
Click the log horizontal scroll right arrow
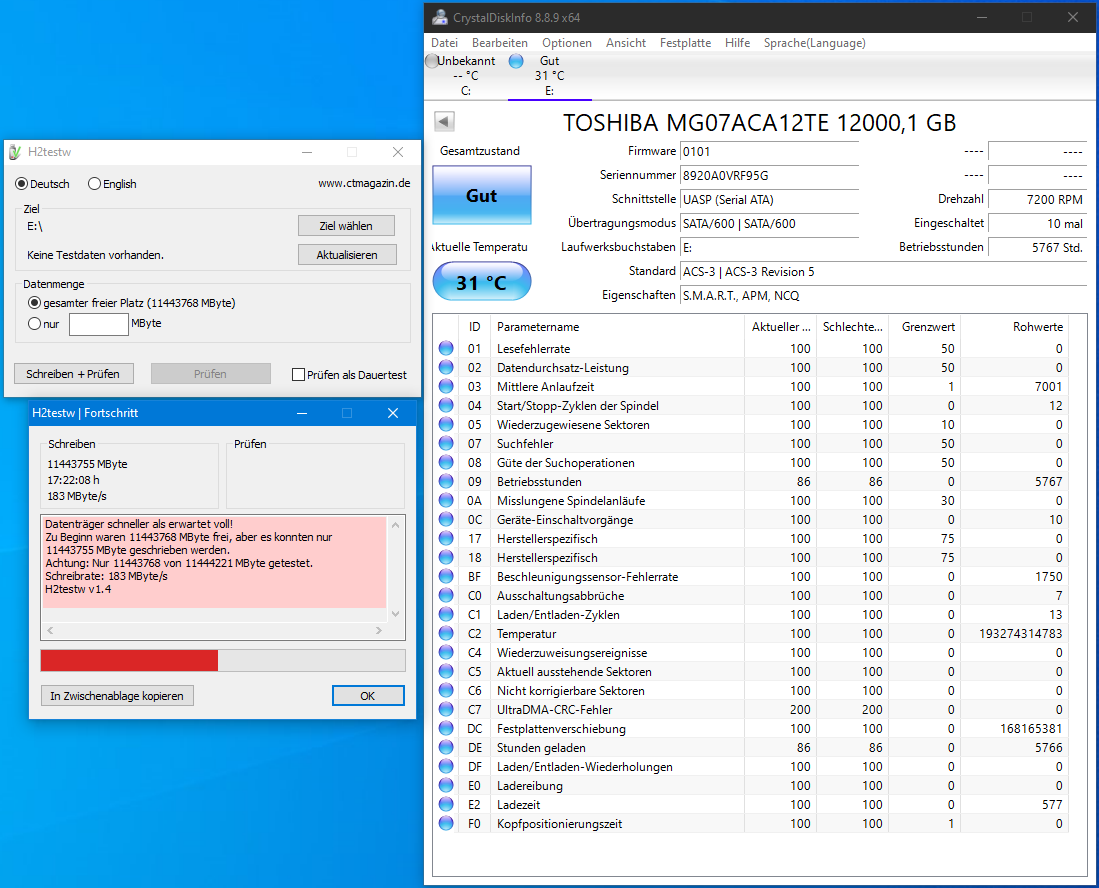click(x=379, y=631)
